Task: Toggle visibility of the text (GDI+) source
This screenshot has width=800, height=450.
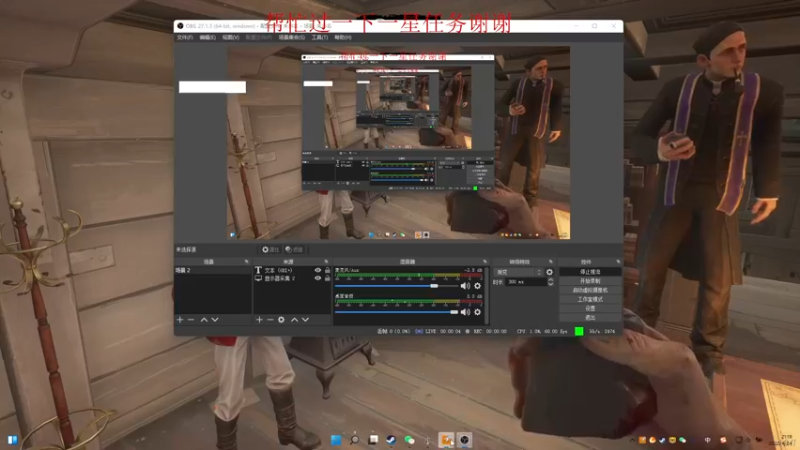Action: pos(318,270)
